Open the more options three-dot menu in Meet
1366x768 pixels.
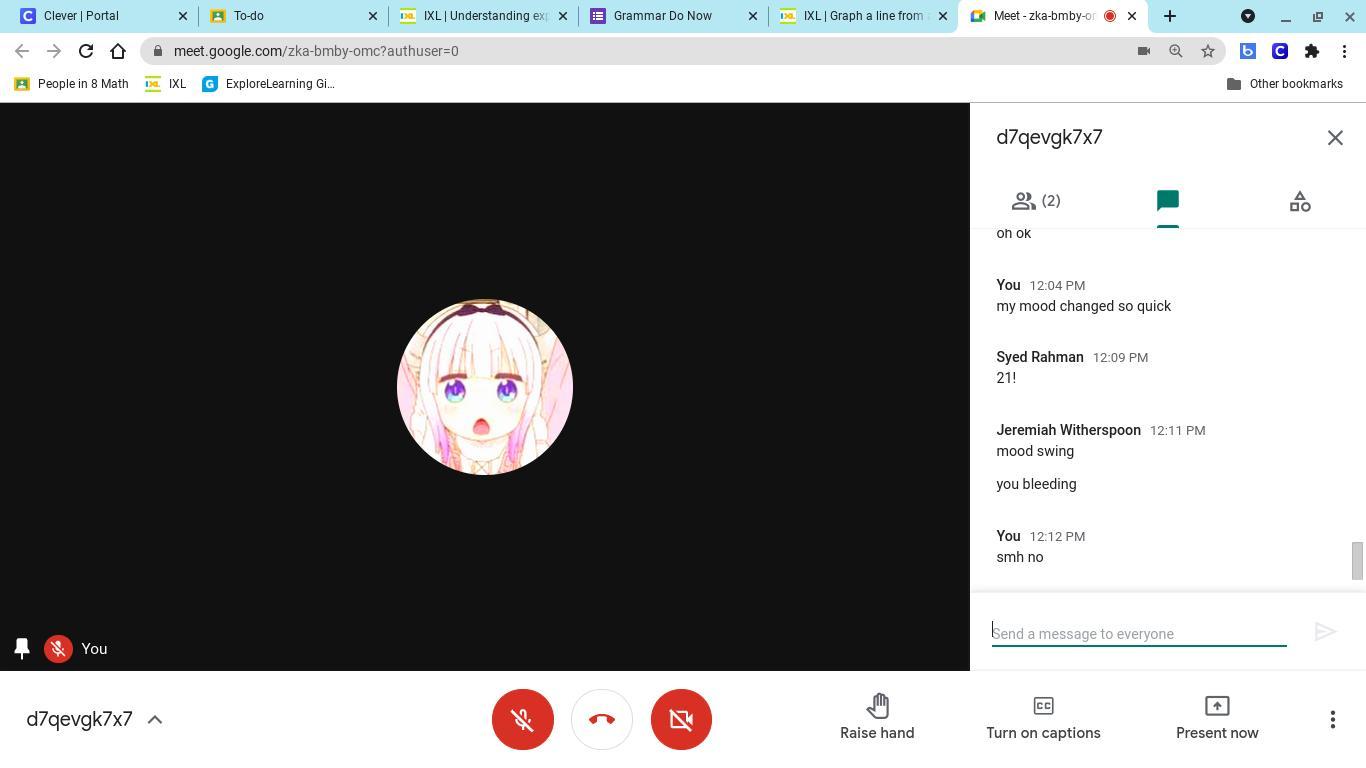tap(1332, 719)
